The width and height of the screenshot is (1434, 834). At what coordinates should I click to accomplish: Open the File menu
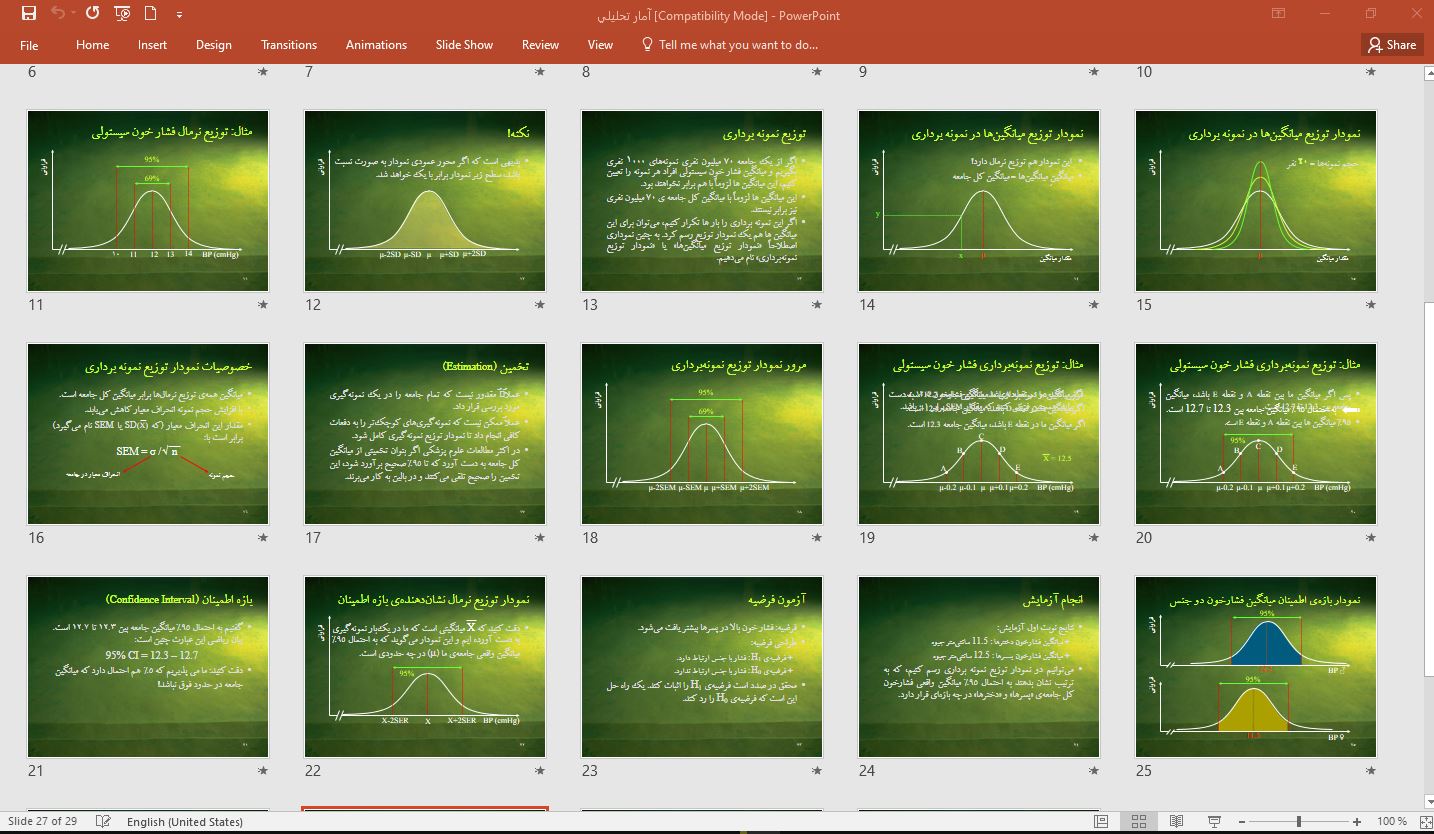(29, 45)
